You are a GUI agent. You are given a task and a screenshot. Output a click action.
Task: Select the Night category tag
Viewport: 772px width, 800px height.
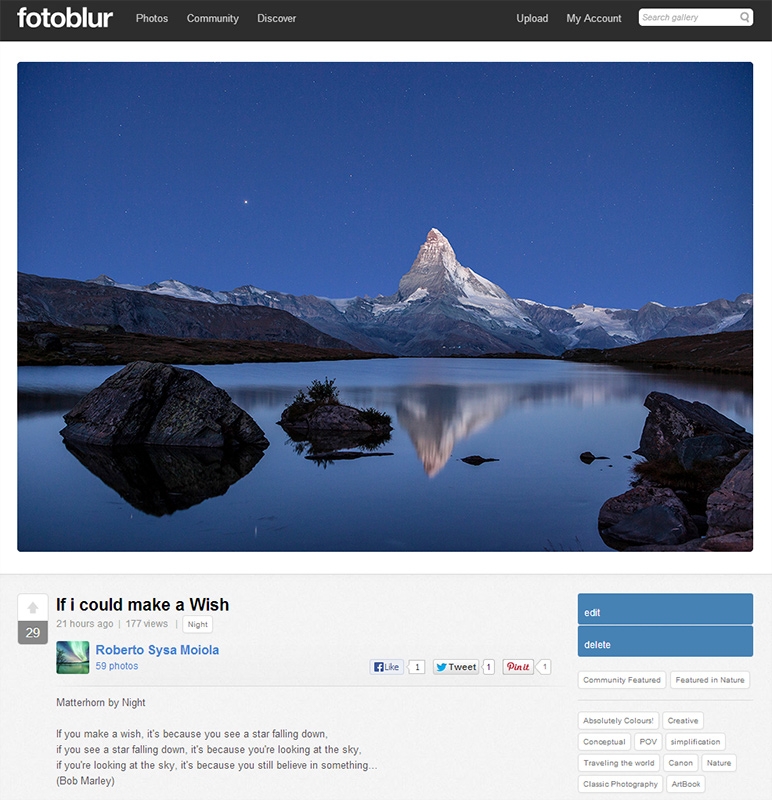[197, 624]
